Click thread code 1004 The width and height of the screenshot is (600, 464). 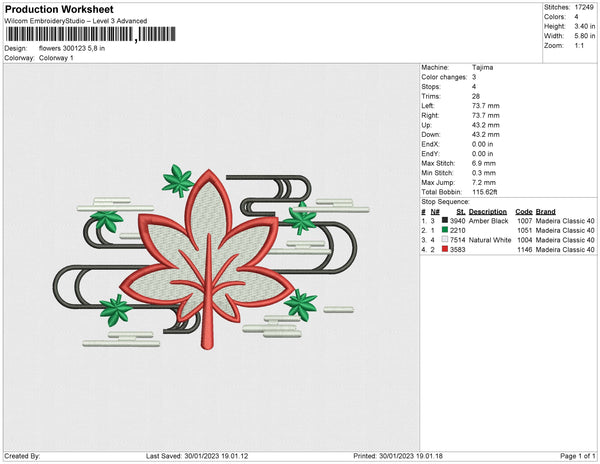click(x=525, y=240)
